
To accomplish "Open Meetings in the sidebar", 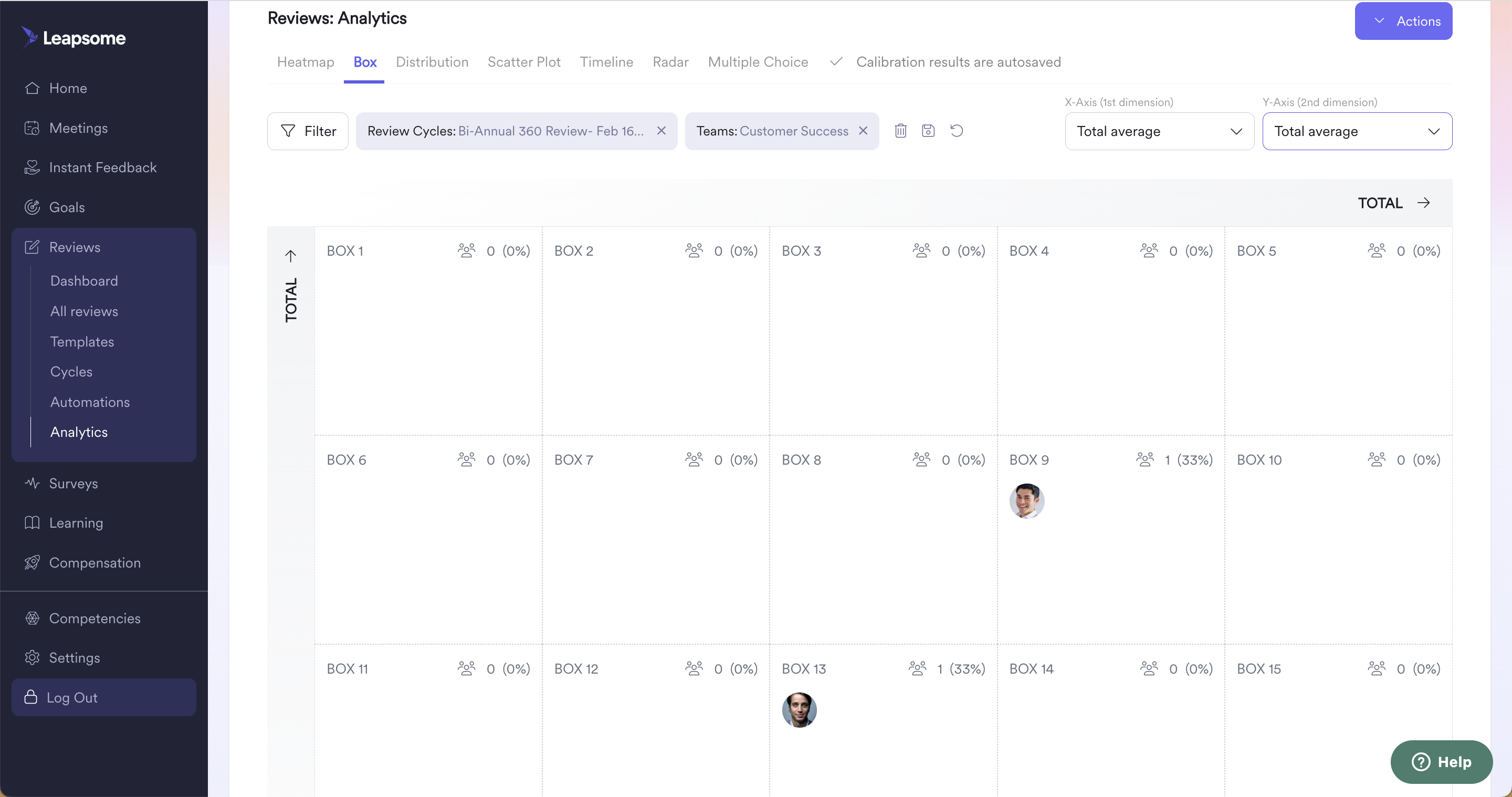I will pos(79,128).
